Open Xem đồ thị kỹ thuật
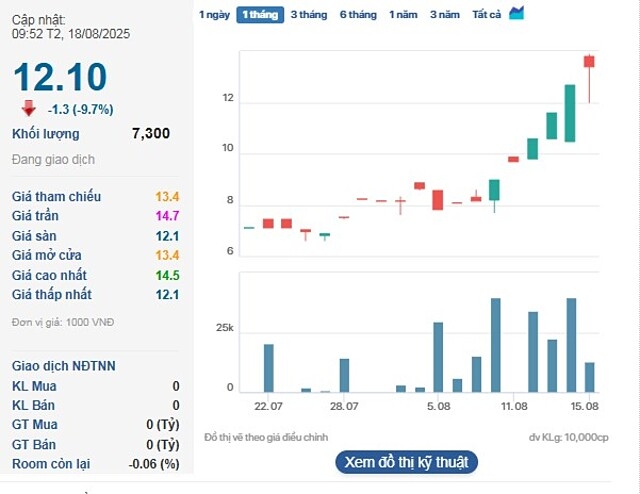Screen dimensions: 640x494 (406, 462)
